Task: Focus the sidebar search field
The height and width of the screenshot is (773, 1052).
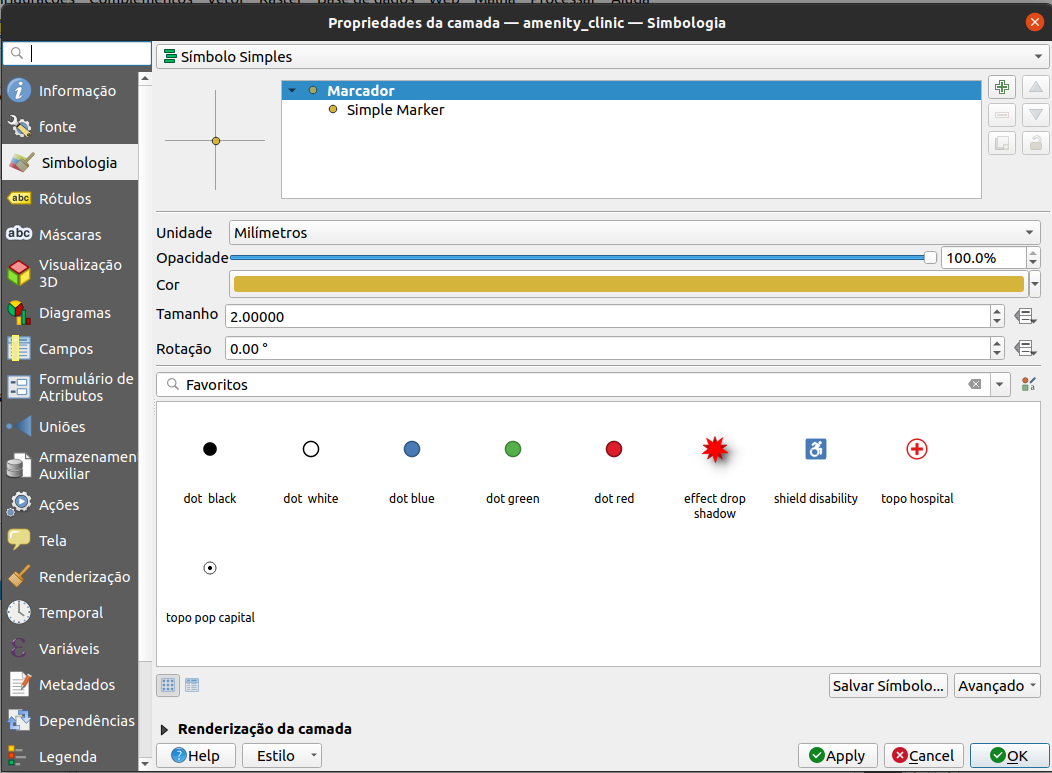Action: [77, 53]
